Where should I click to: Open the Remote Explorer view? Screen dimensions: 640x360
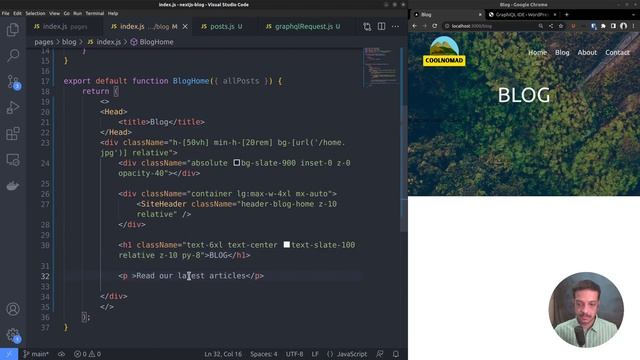point(13,160)
